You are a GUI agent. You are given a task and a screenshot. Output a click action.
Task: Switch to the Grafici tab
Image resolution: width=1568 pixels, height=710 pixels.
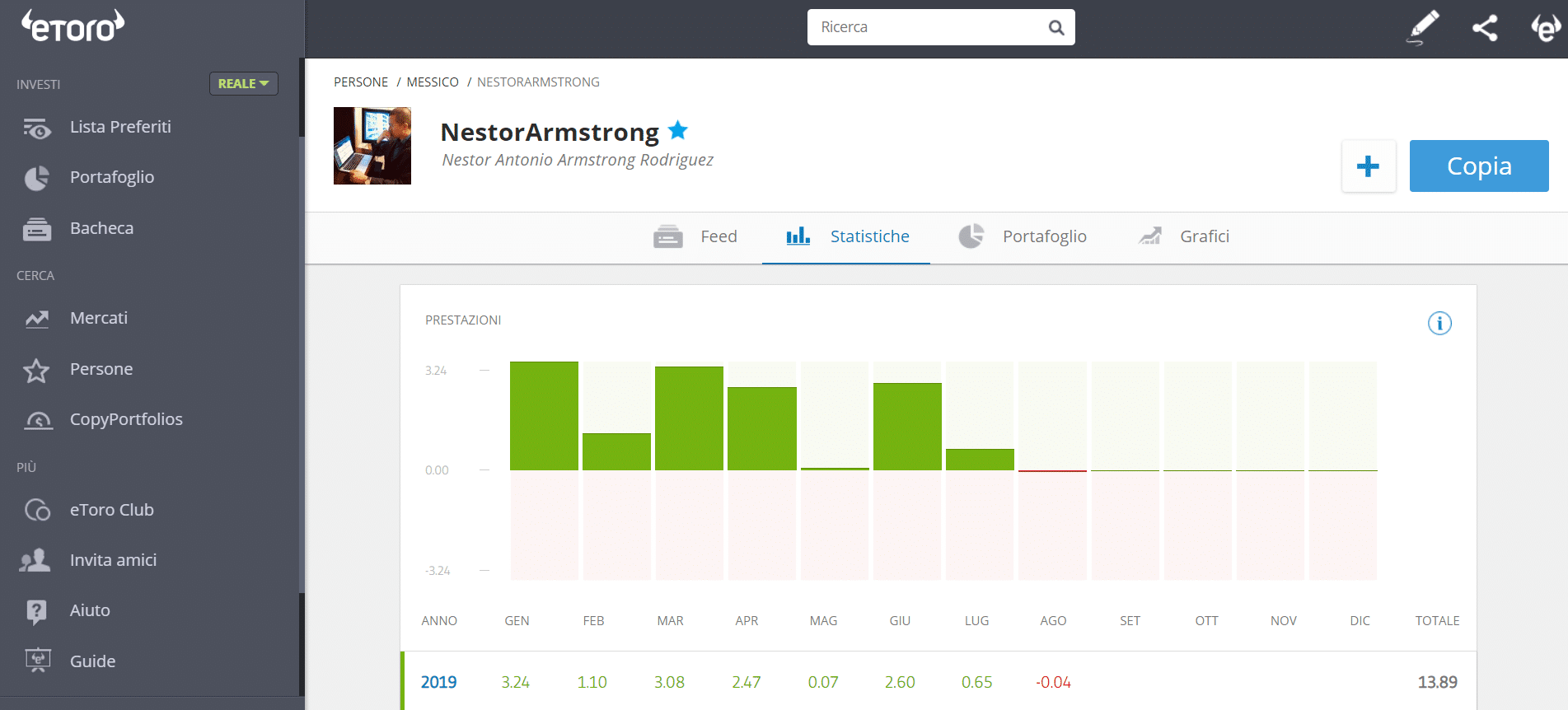(1184, 236)
